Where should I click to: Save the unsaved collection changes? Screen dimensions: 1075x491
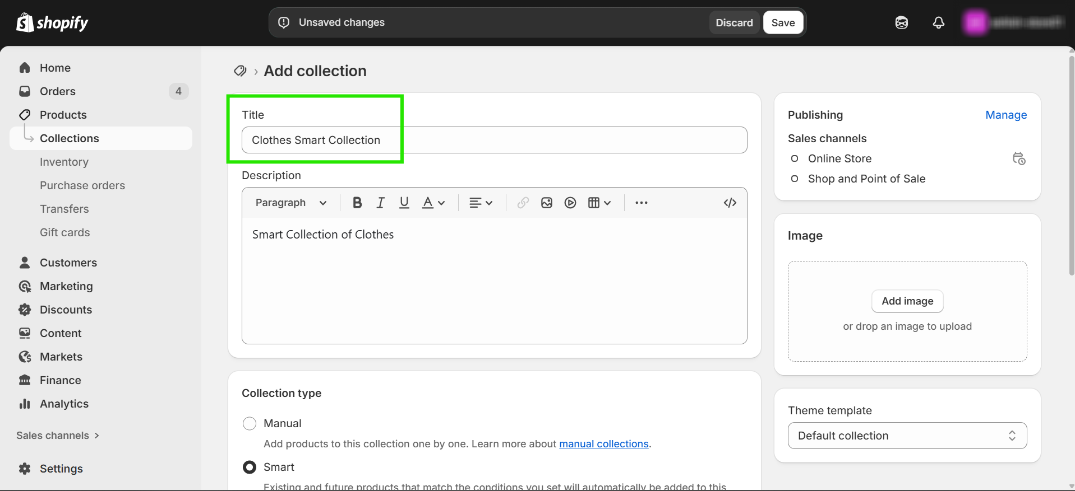pos(783,23)
